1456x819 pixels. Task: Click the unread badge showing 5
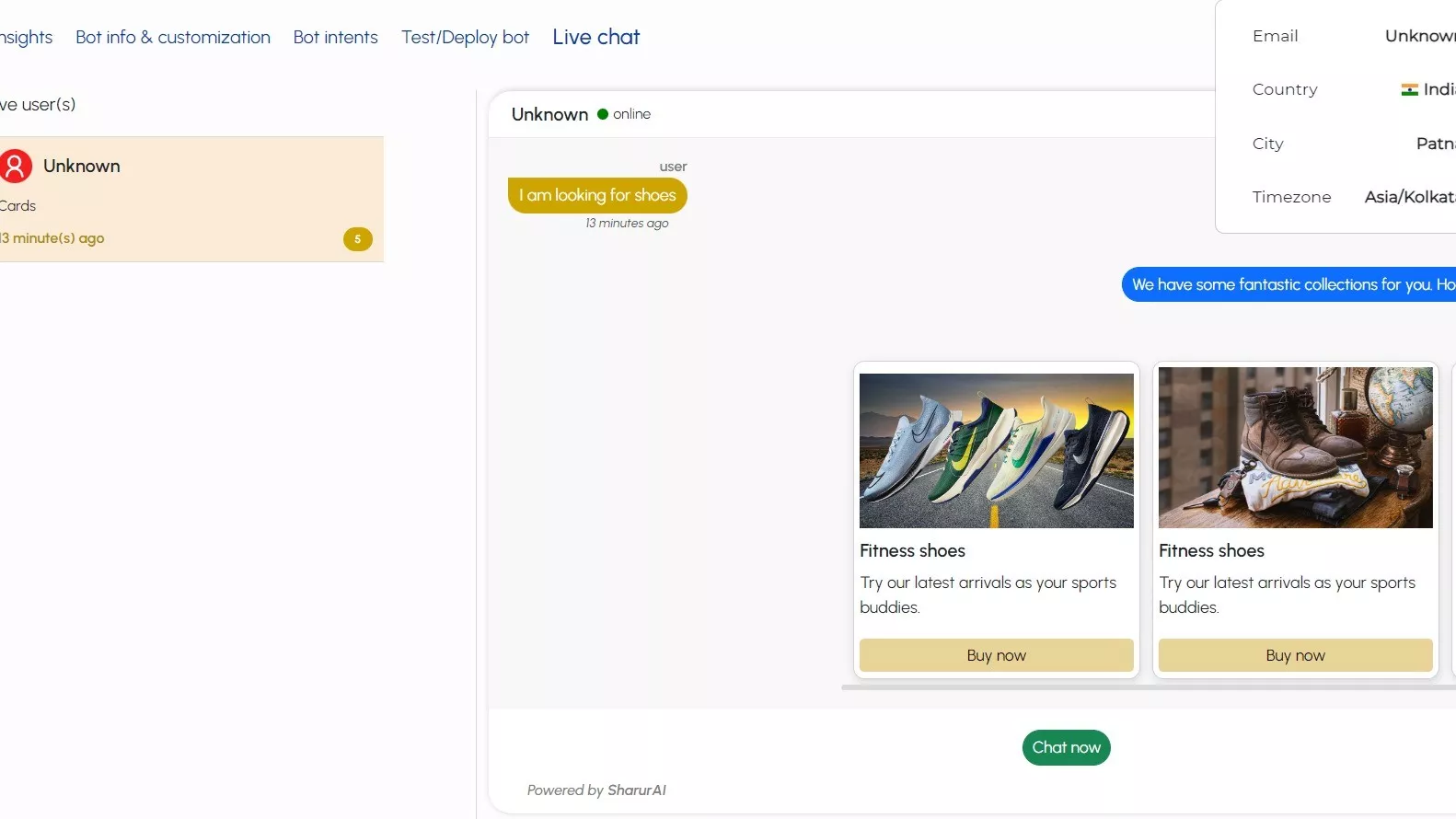tap(357, 239)
